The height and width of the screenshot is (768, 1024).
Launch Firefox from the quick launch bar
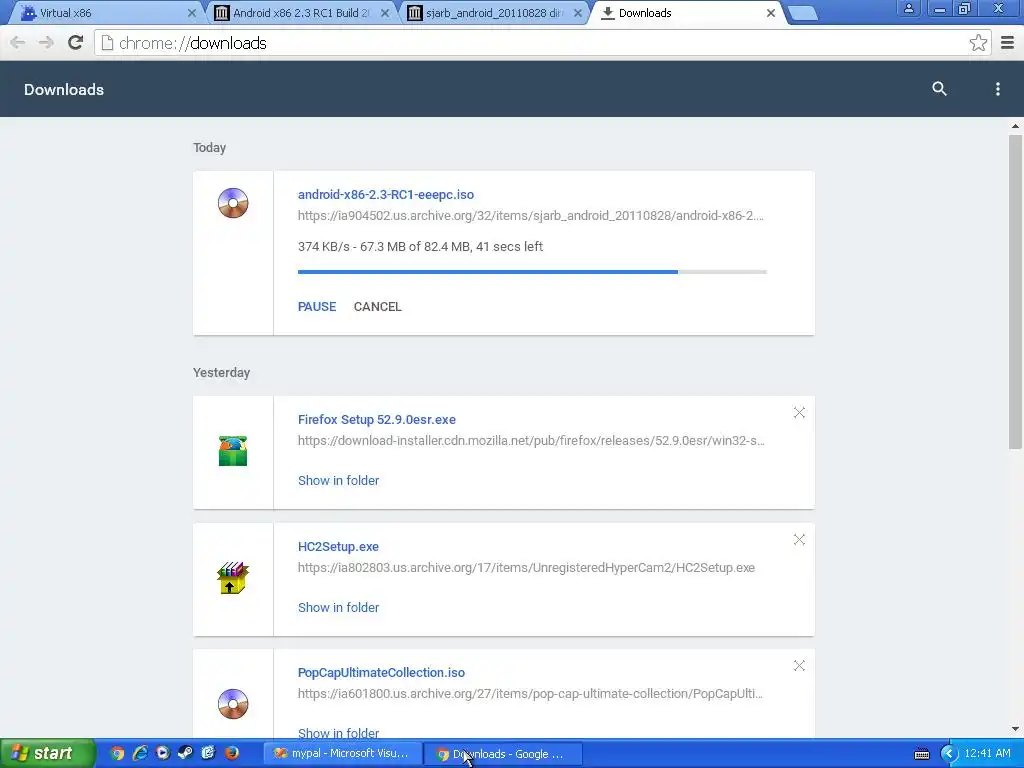tap(232, 754)
